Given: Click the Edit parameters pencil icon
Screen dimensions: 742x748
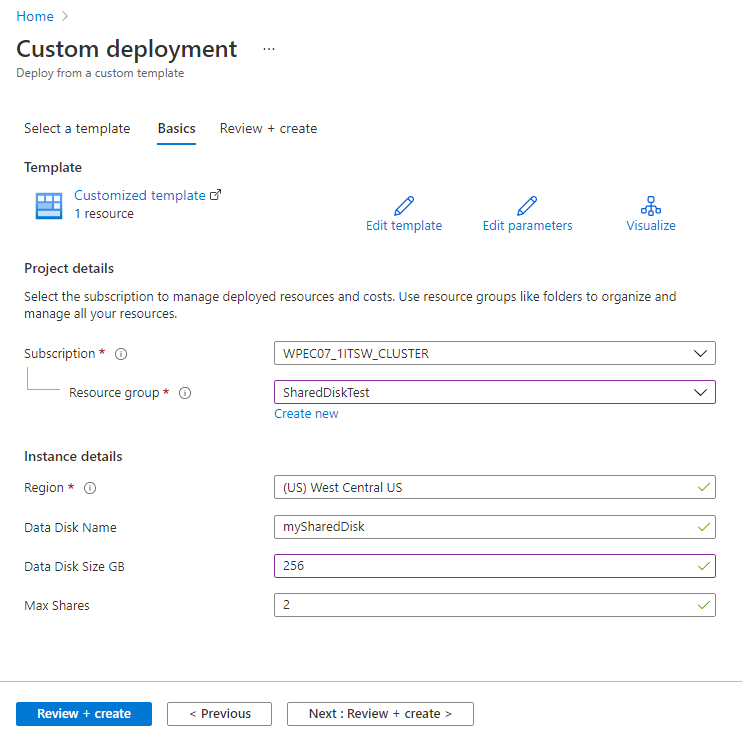Looking at the screenshot, I should tap(527, 206).
